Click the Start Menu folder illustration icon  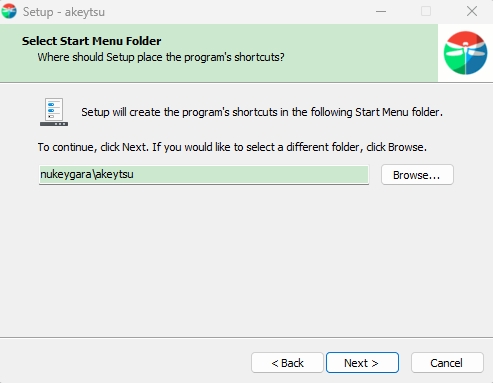coord(54,112)
